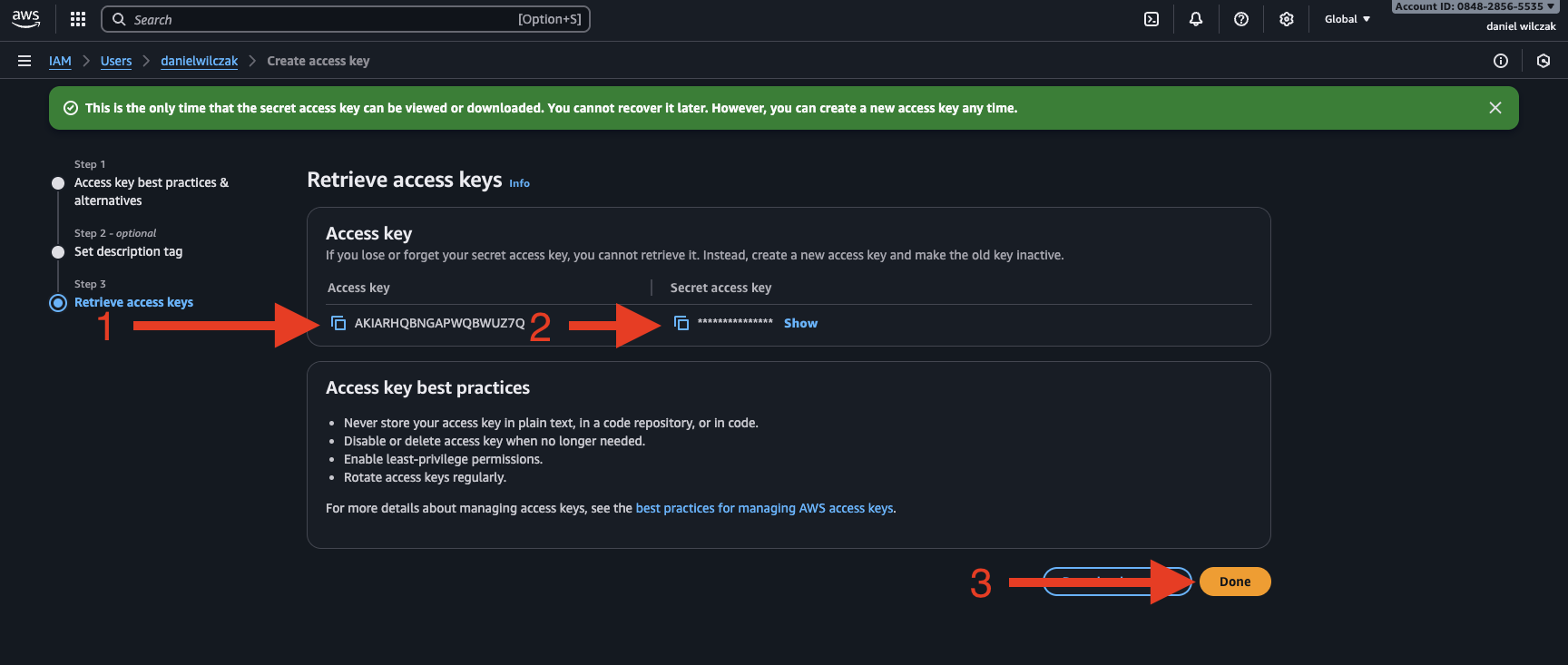Viewport: 1568px width, 665px height.
Task: Copy the access key ID
Action: point(338,323)
